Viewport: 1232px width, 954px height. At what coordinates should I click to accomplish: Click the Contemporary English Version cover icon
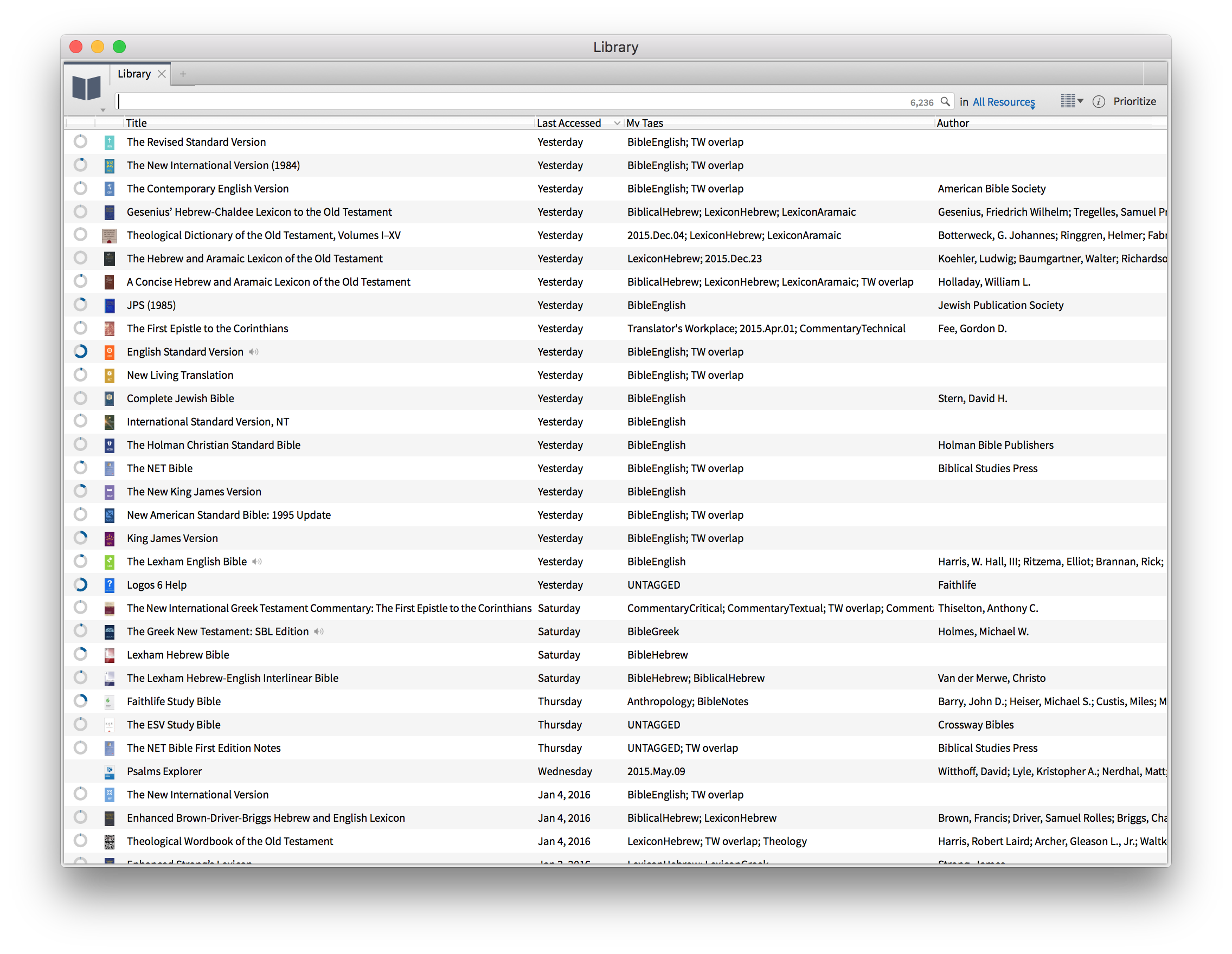110,189
